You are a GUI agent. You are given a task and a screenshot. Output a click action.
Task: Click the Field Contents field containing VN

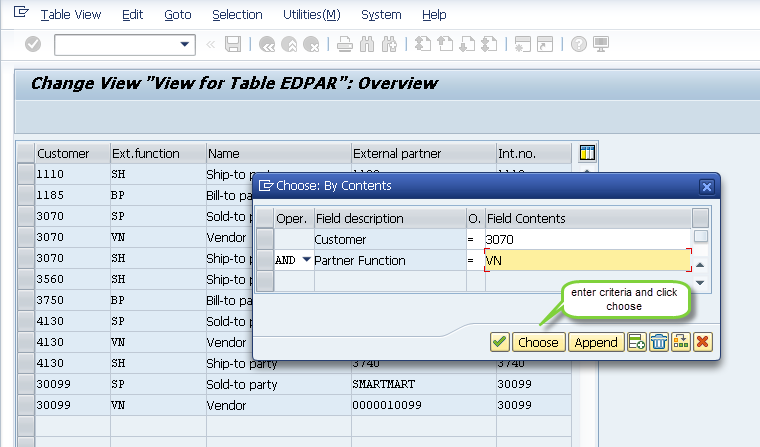(x=586, y=261)
